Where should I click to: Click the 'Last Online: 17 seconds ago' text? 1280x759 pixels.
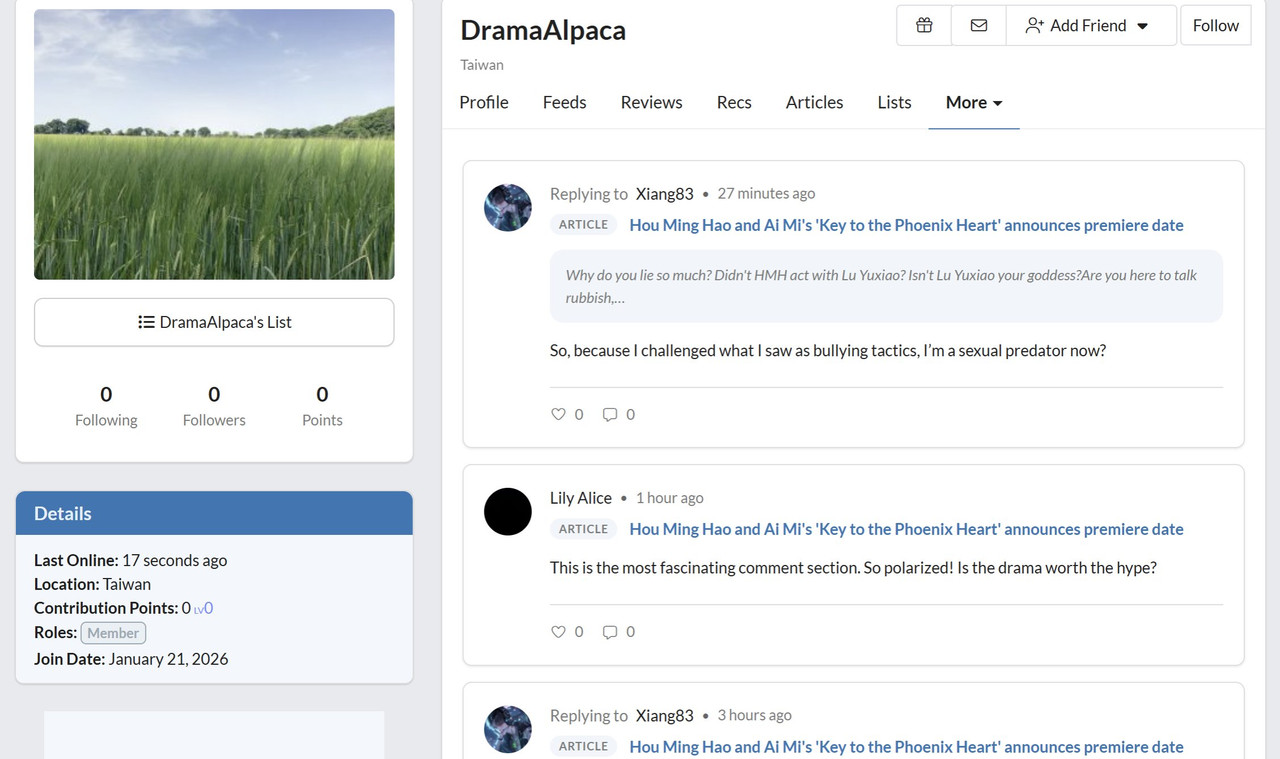(x=131, y=560)
